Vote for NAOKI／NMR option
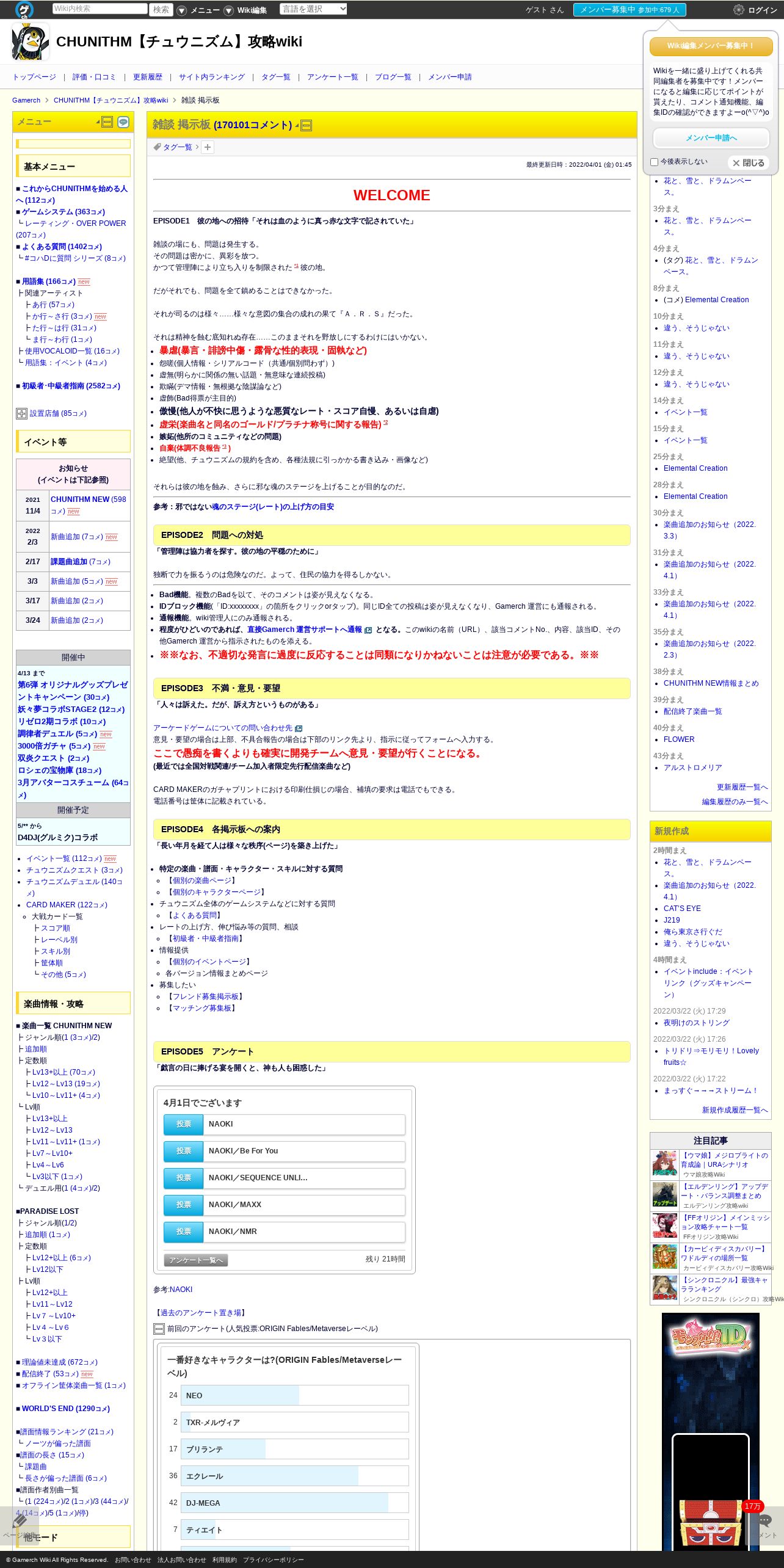The width and height of the screenshot is (784, 1568). point(184,1232)
